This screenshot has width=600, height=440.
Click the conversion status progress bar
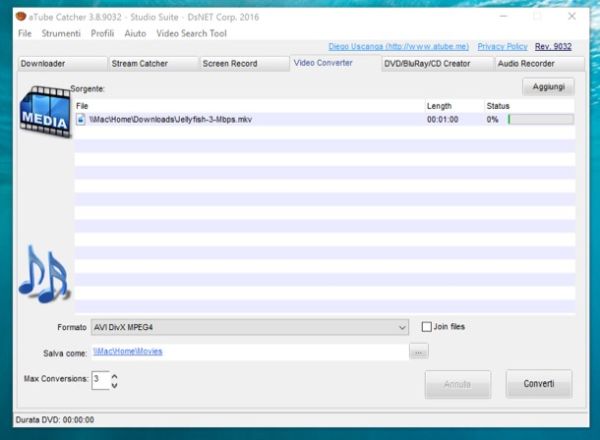pyautogui.click(x=540, y=119)
